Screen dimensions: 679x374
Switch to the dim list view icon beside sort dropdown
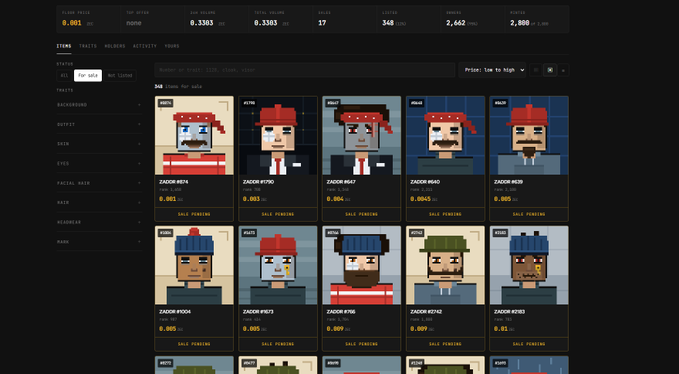click(536, 70)
